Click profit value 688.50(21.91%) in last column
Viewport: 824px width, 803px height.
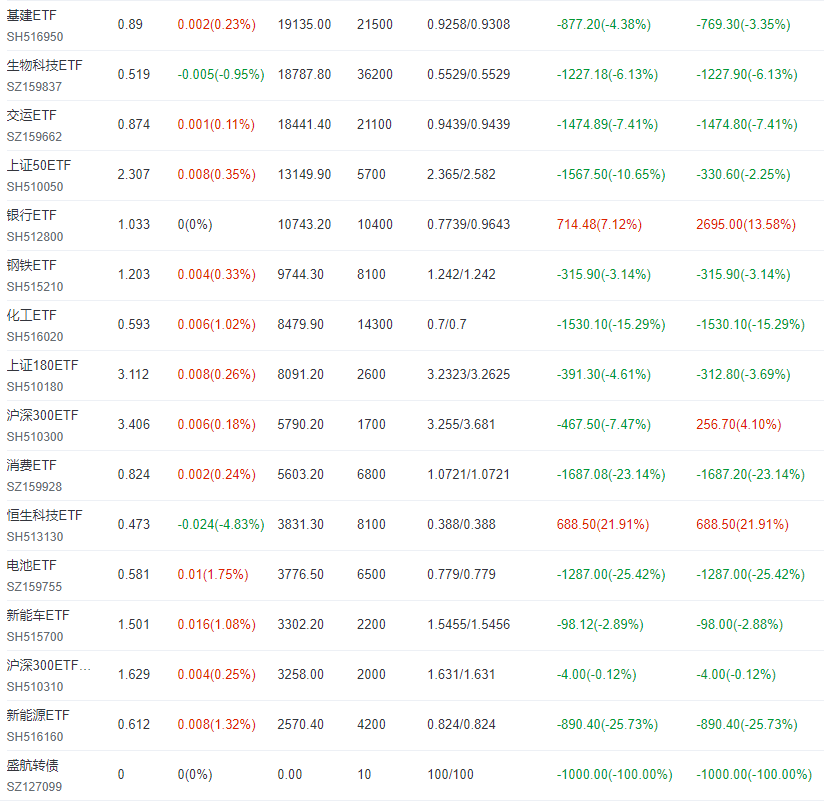click(x=743, y=523)
